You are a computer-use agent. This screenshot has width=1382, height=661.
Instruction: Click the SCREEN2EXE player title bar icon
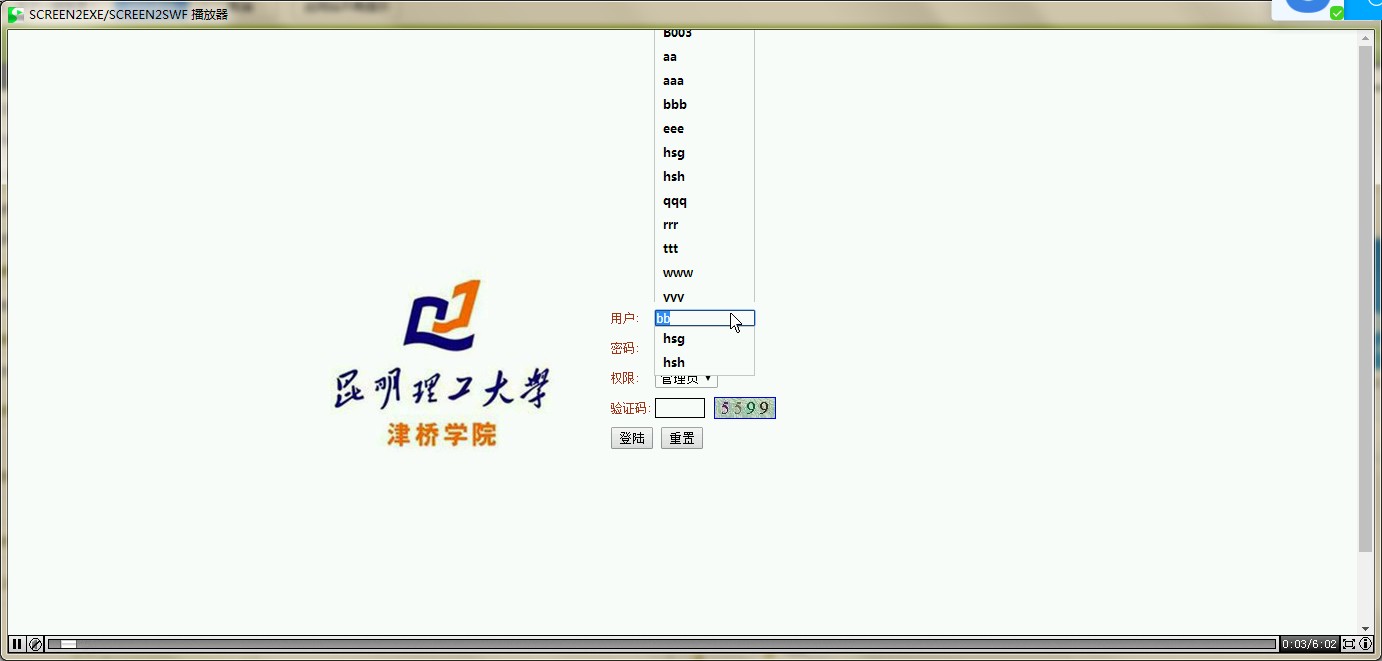15,14
